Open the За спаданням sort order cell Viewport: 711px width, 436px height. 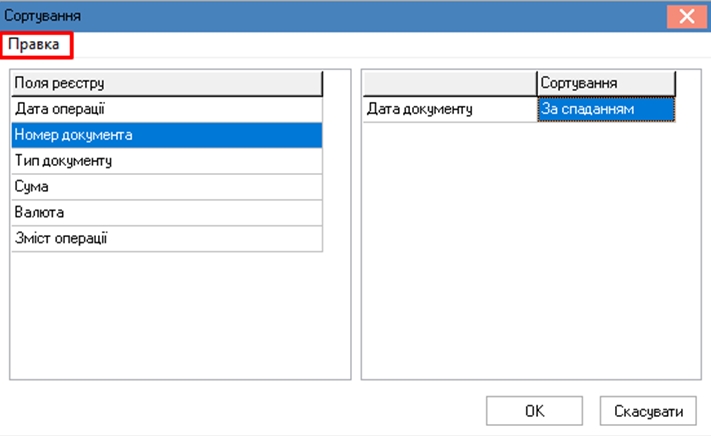coord(606,109)
